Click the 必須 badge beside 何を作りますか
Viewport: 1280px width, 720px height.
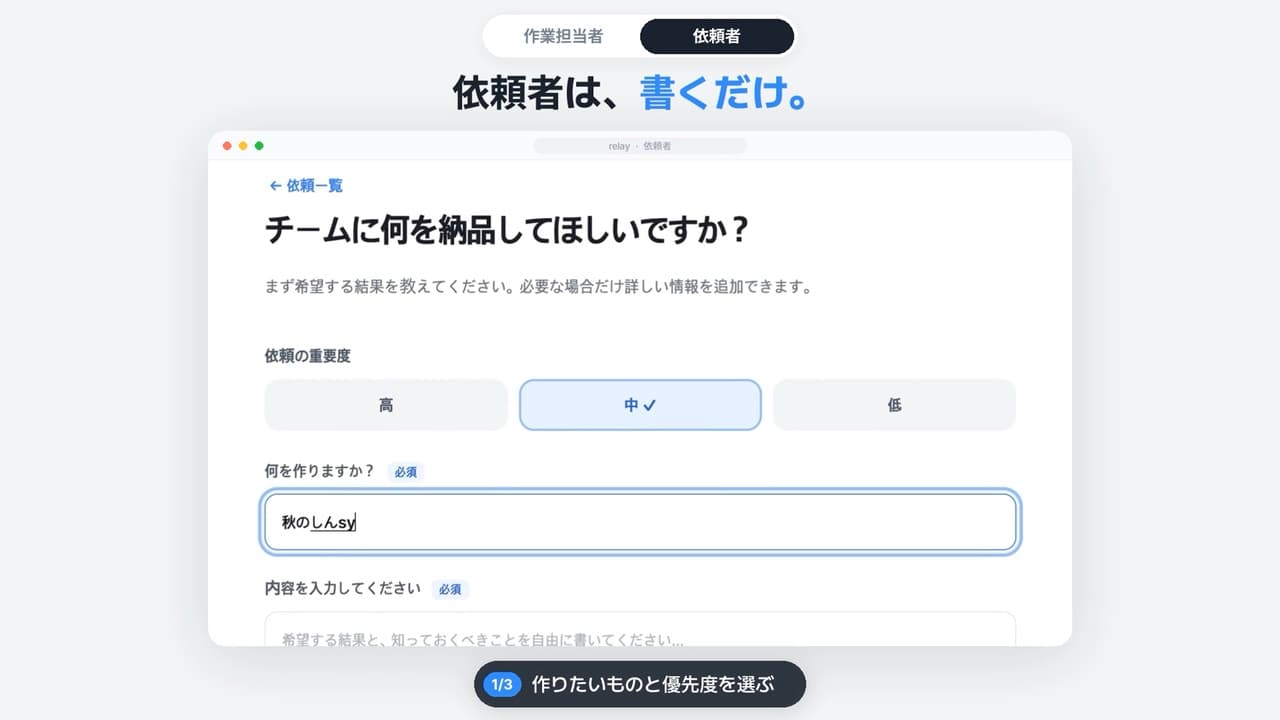[405, 472]
